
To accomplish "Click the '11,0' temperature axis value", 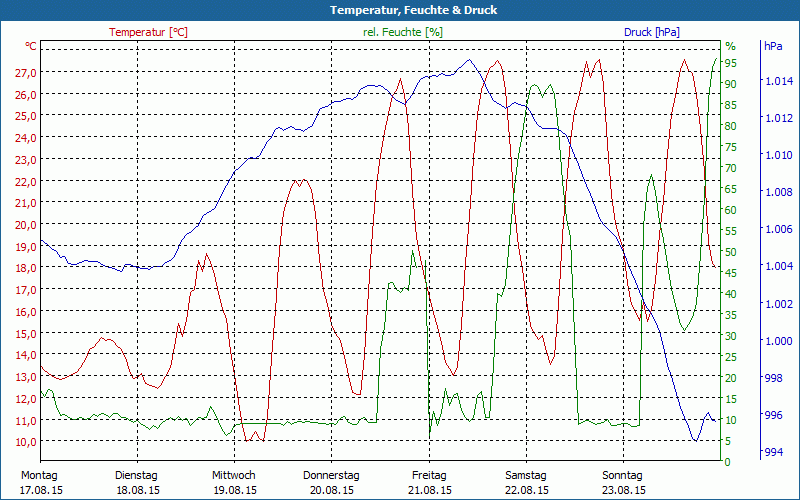I will pyautogui.click(x=26, y=421).
